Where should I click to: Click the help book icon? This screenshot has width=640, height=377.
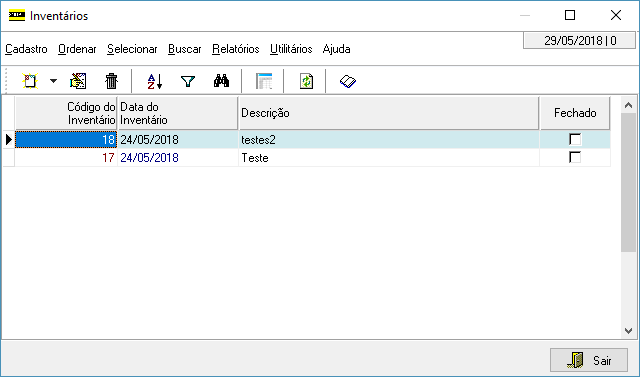pyautogui.click(x=347, y=81)
